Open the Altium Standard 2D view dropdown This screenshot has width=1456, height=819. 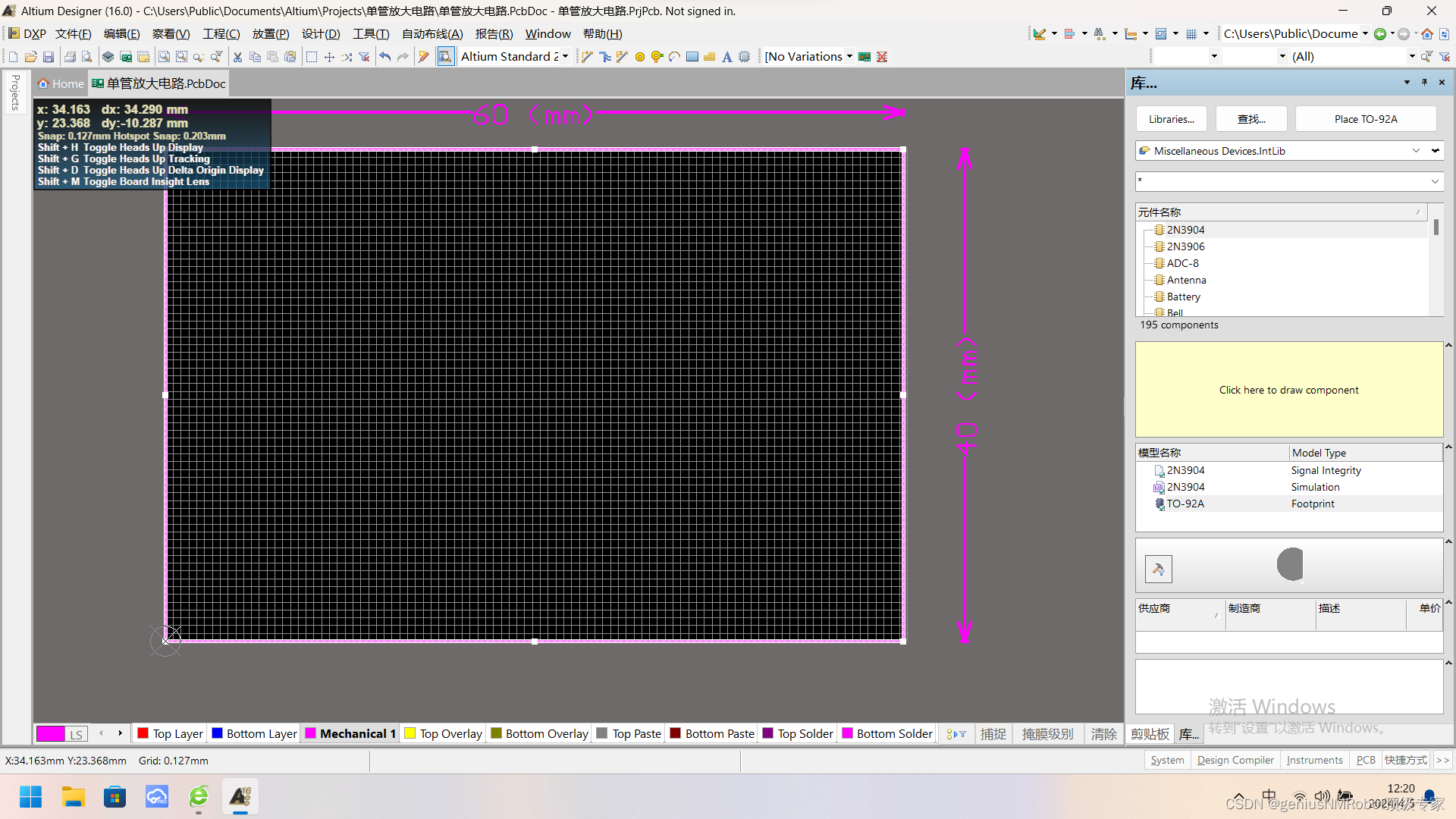[565, 57]
